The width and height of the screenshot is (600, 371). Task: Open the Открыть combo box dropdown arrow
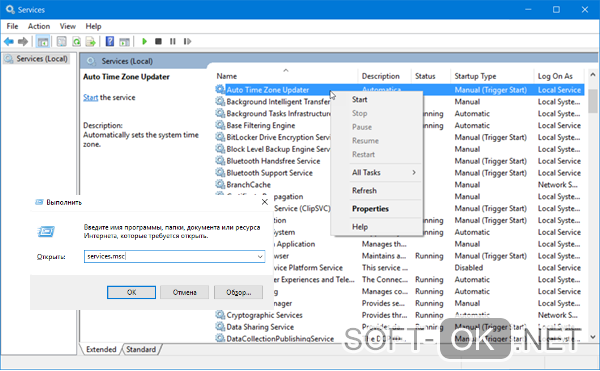pyautogui.click(x=260, y=256)
